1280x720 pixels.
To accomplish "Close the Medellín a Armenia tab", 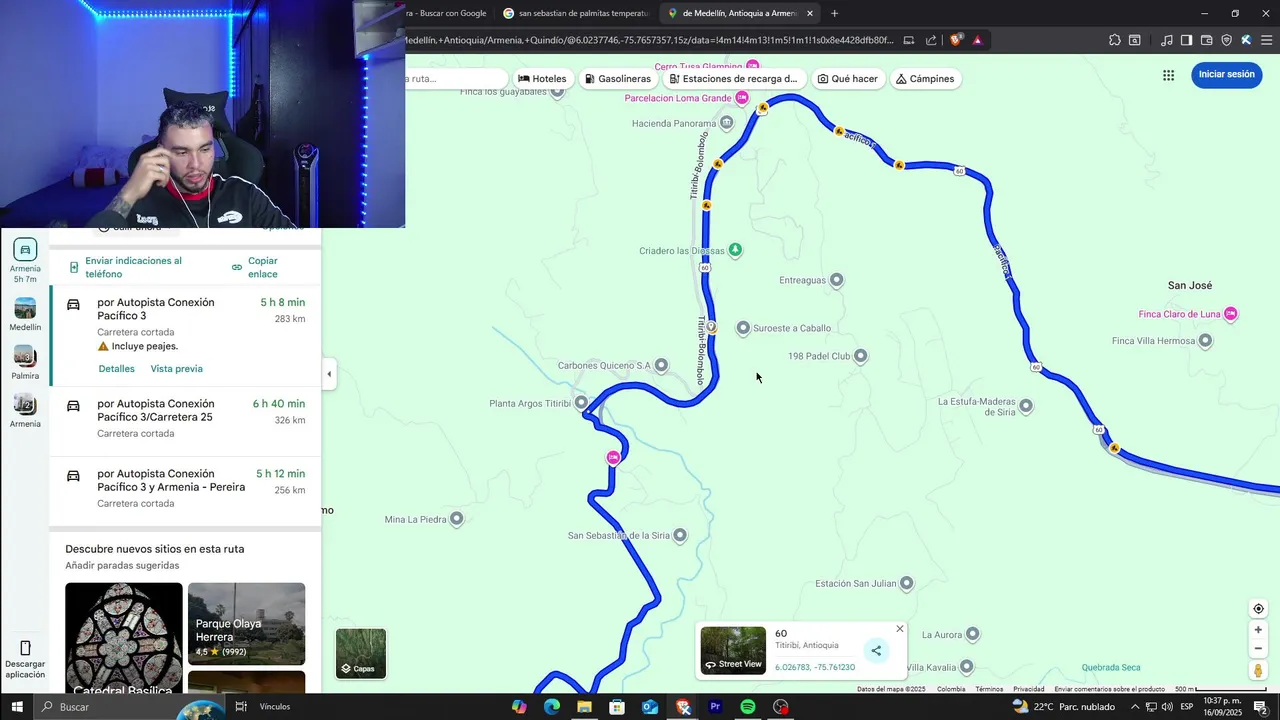I will pyautogui.click(x=810, y=13).
